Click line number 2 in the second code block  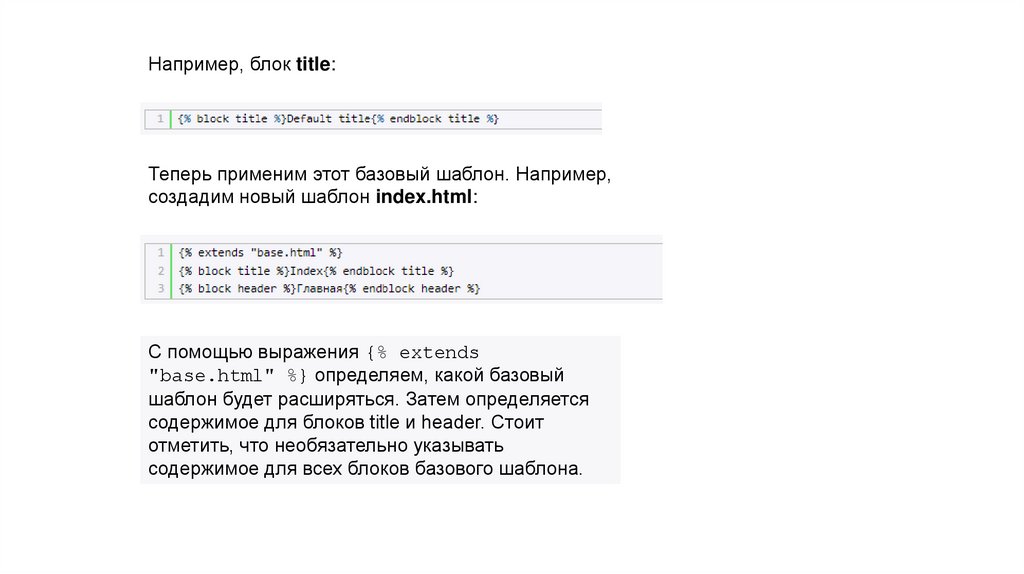[x=160, y=271]
